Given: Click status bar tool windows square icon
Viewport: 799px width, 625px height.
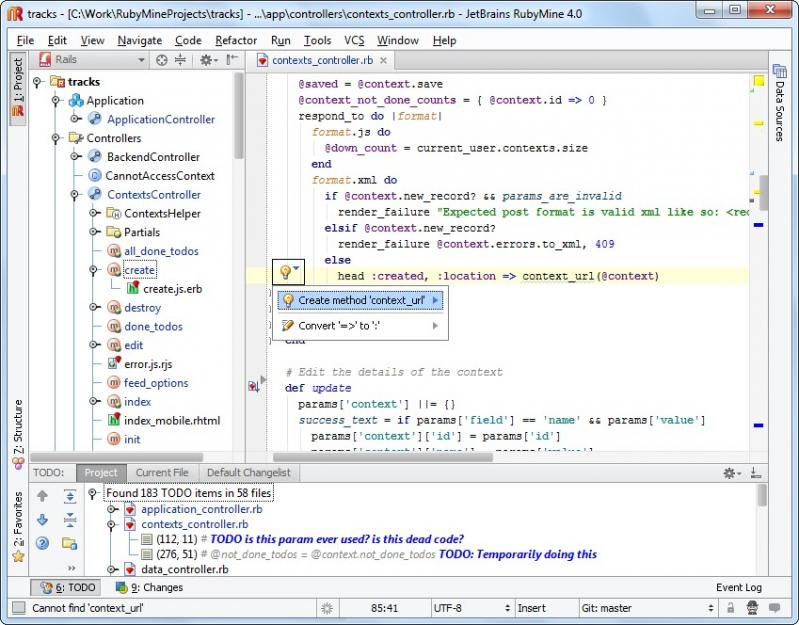Looking at the screenshot, I should (19, 608).
